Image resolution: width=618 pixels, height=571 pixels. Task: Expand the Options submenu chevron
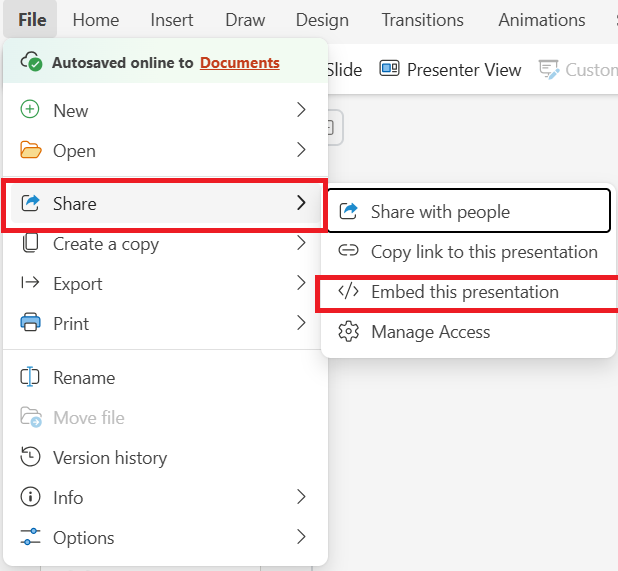pyautogui.click(x=301, y=537)
